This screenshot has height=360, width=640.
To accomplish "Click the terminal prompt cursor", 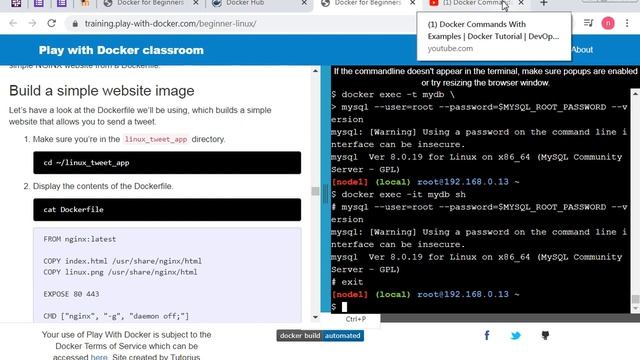I will pos(344,307).
